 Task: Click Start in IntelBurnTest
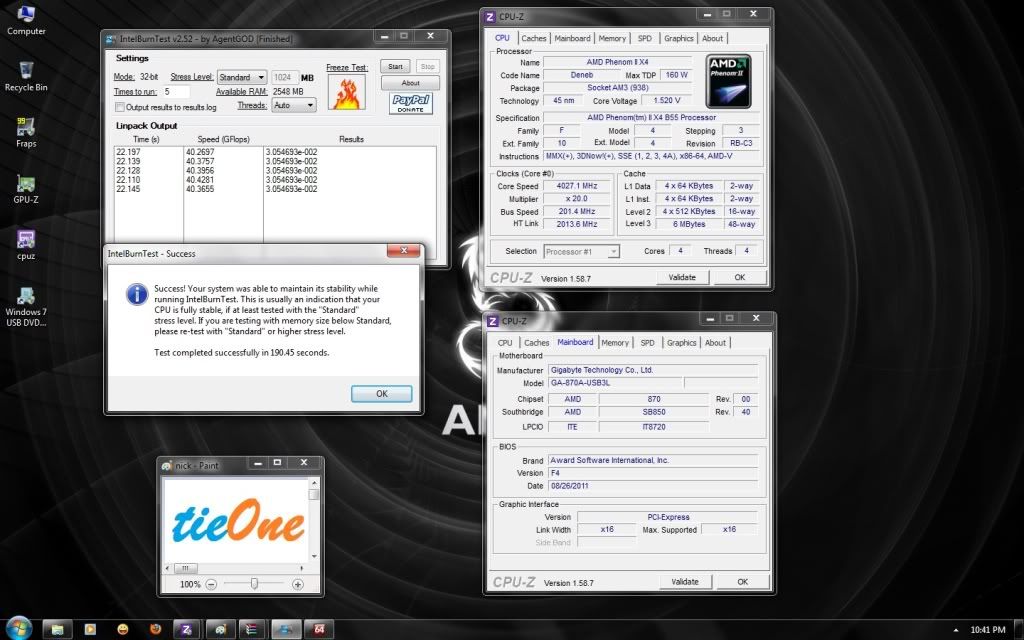[x=395, y=67]
